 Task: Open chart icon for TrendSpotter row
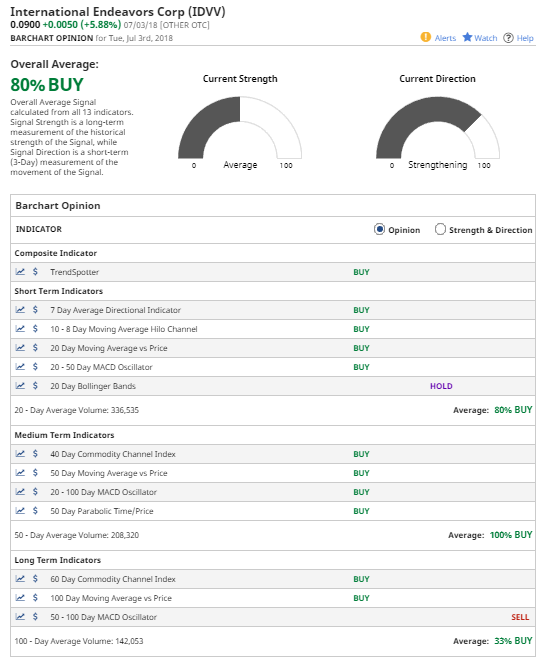20,271
